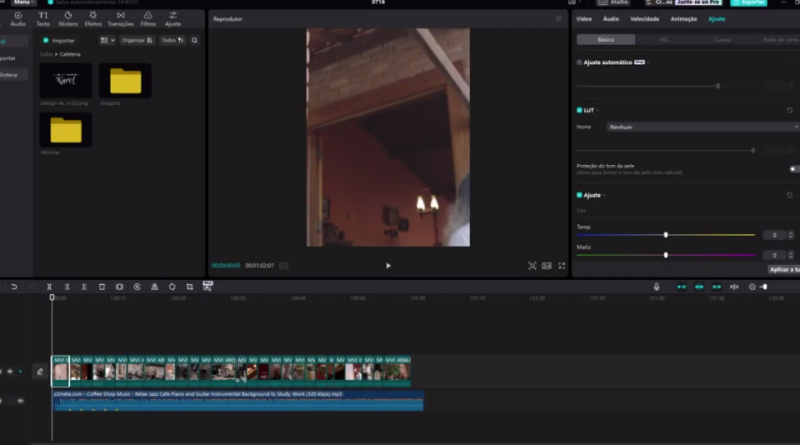800x445 pixels.
Task: Open the Músicas folder
Action: coord(66,130)
